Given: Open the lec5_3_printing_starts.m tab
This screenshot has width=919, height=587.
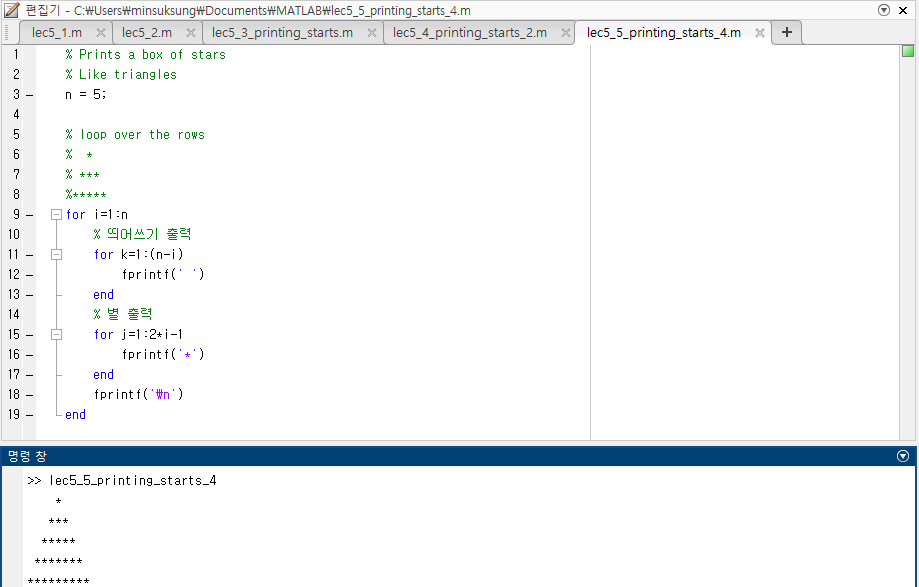Looking at the screenshot, I should click(282, 33).
